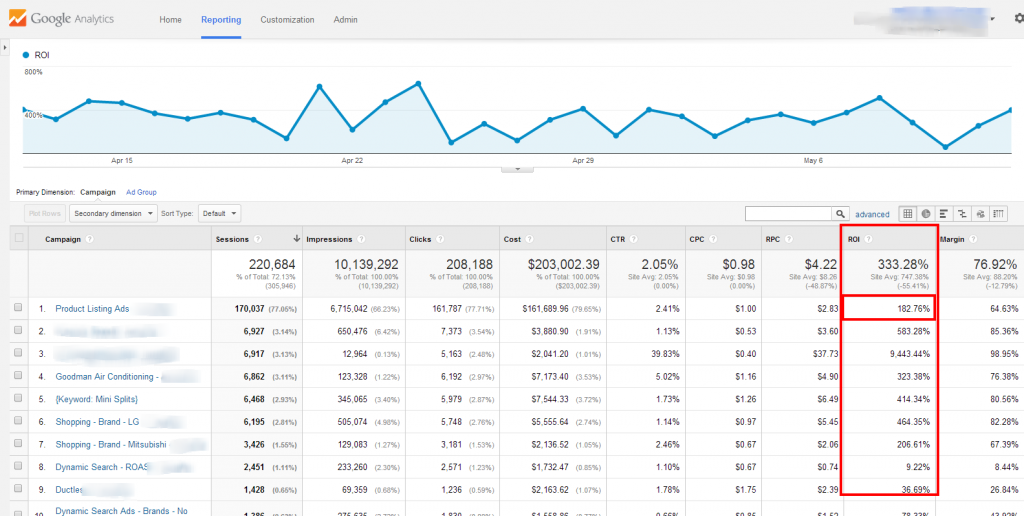Click inside the table search field
1024x516 pixels.
tap(789, 214)
